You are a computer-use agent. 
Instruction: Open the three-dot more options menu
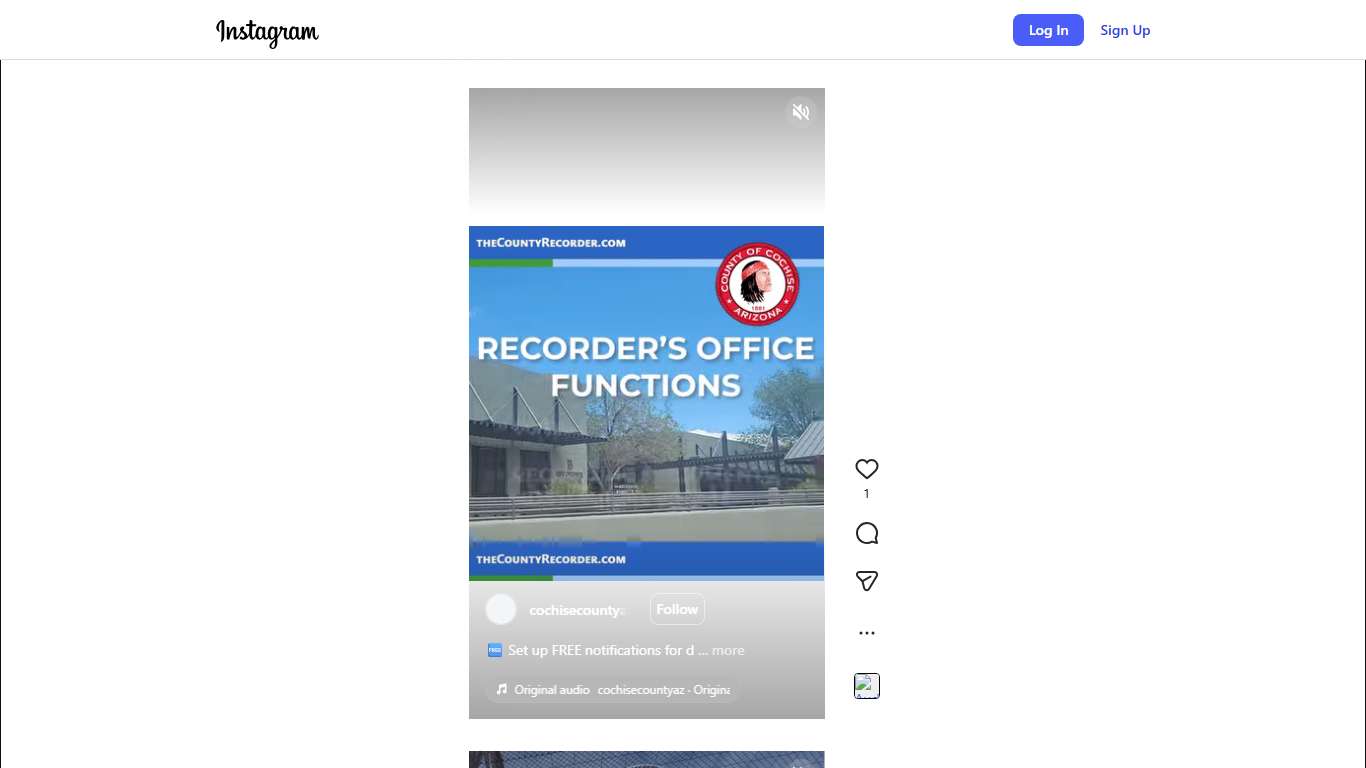coord(866,633)
